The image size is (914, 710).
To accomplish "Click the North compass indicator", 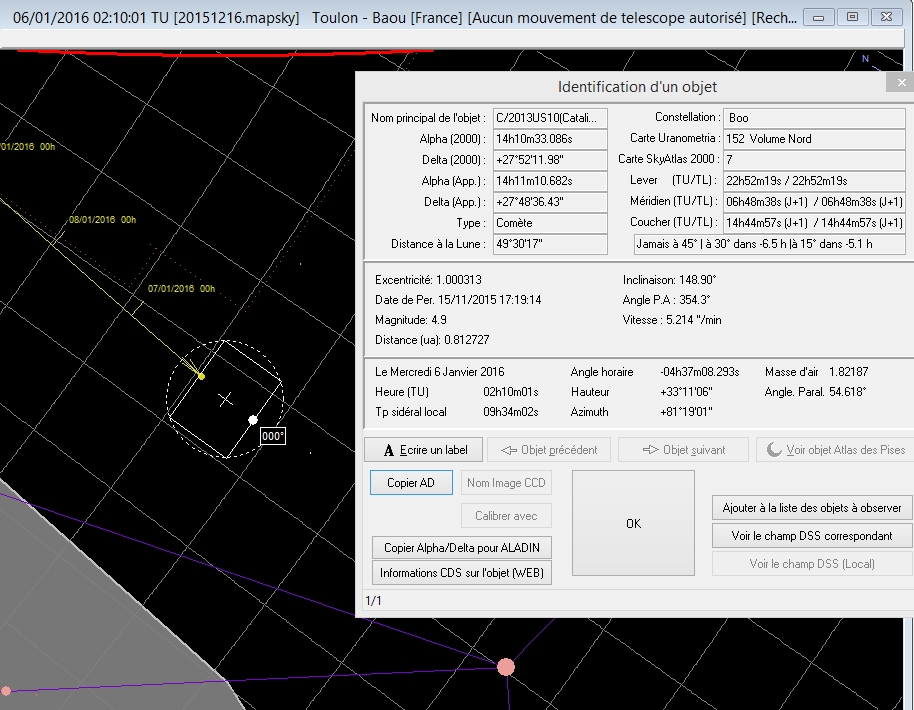I will pos(865,60).
